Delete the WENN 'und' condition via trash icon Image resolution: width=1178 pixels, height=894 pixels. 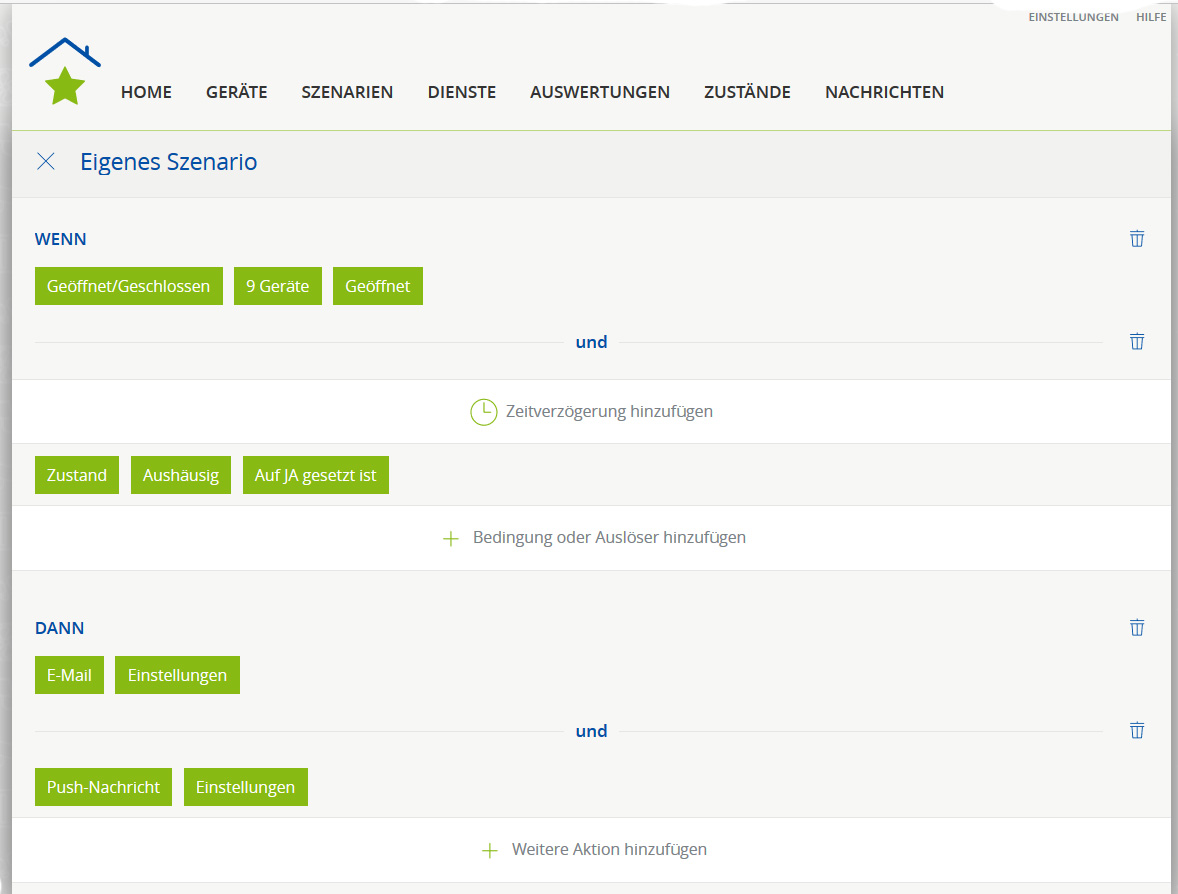(1136, 341)
